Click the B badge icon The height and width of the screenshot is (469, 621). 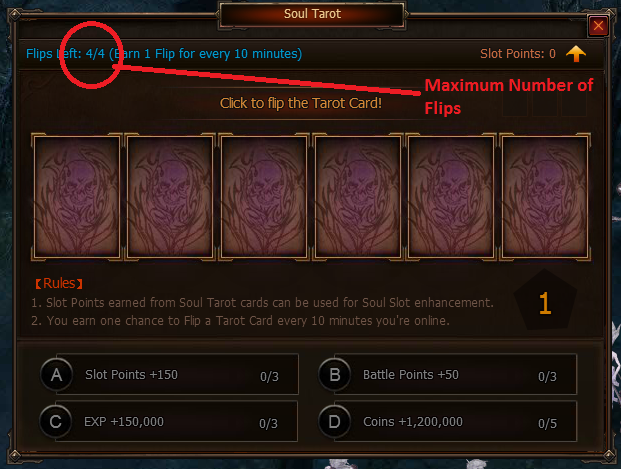[x=335, y=374]
